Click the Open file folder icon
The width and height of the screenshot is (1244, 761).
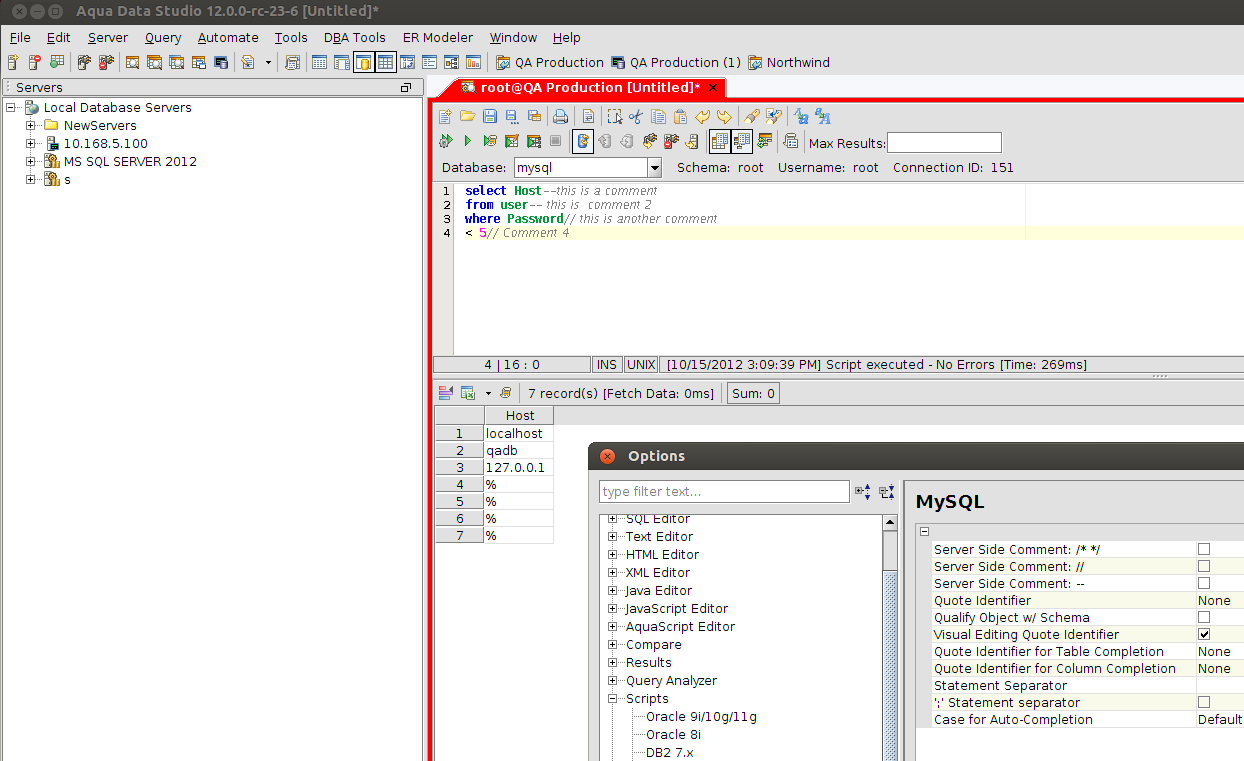pyautogui.click(x=467, y=116)
